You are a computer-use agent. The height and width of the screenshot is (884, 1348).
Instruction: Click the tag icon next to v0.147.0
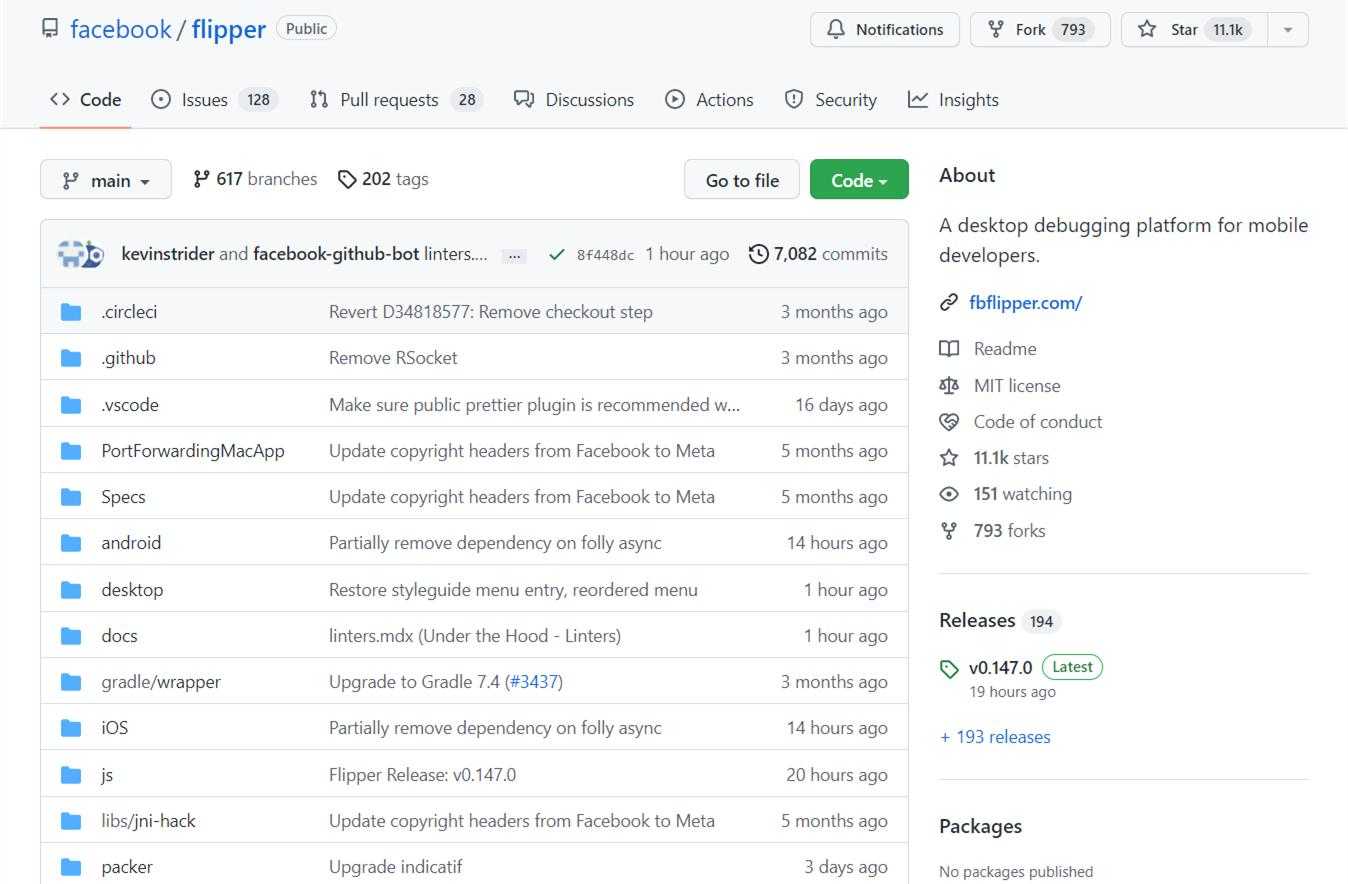tap(949, 669)
